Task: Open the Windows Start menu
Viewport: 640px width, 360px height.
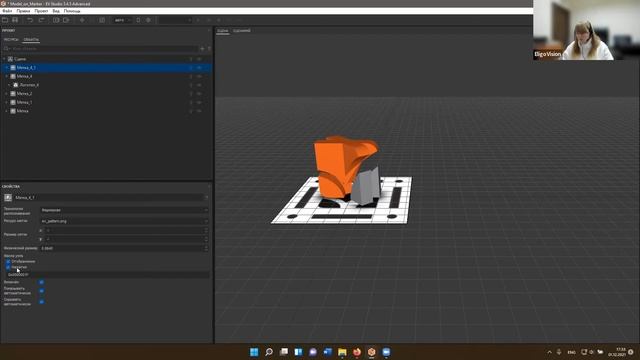Action: tap(254, 352)
